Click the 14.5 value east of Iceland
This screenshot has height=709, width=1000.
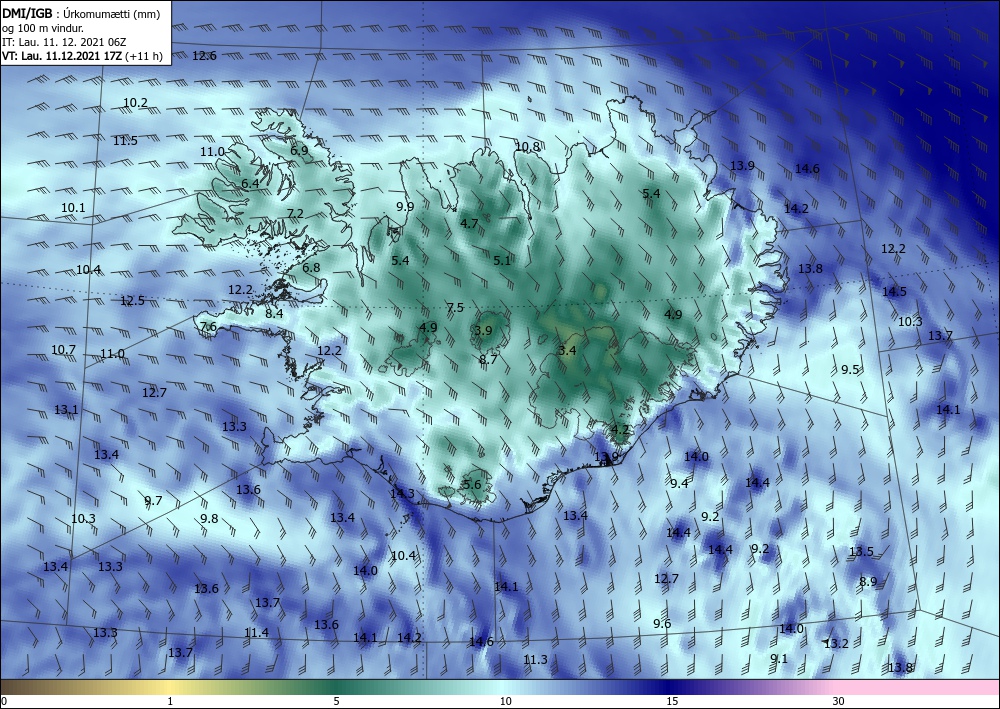894,292
